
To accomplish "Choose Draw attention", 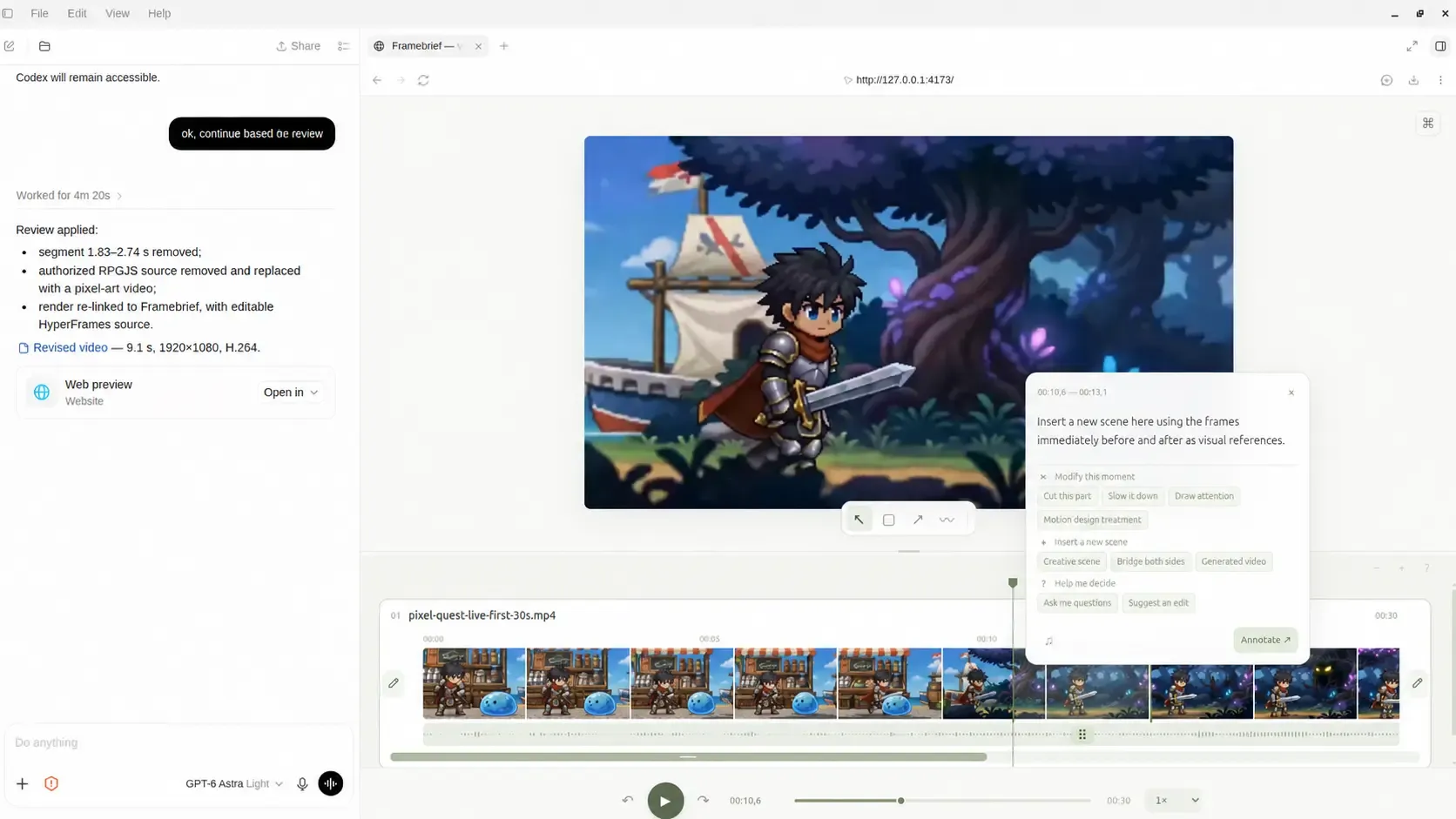I will 1203,496.
